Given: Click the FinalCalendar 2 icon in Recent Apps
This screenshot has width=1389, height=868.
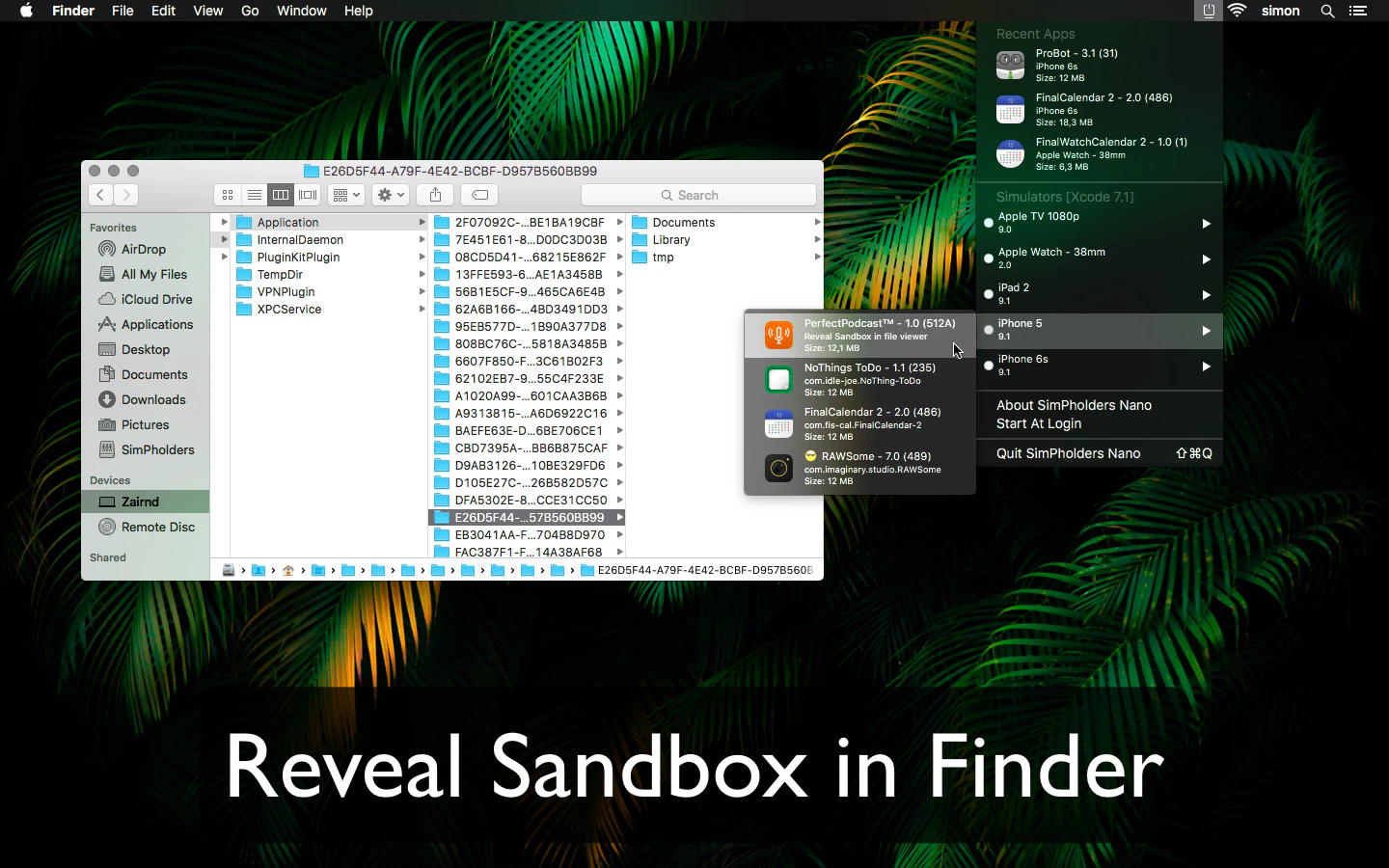Looking at the screenshot, I should click(1010, 110).
